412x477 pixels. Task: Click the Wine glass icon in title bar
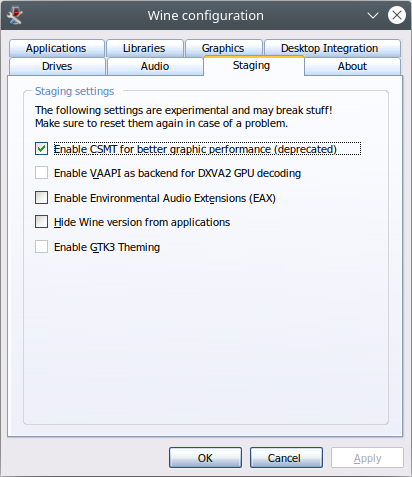[x=14, y=15]
